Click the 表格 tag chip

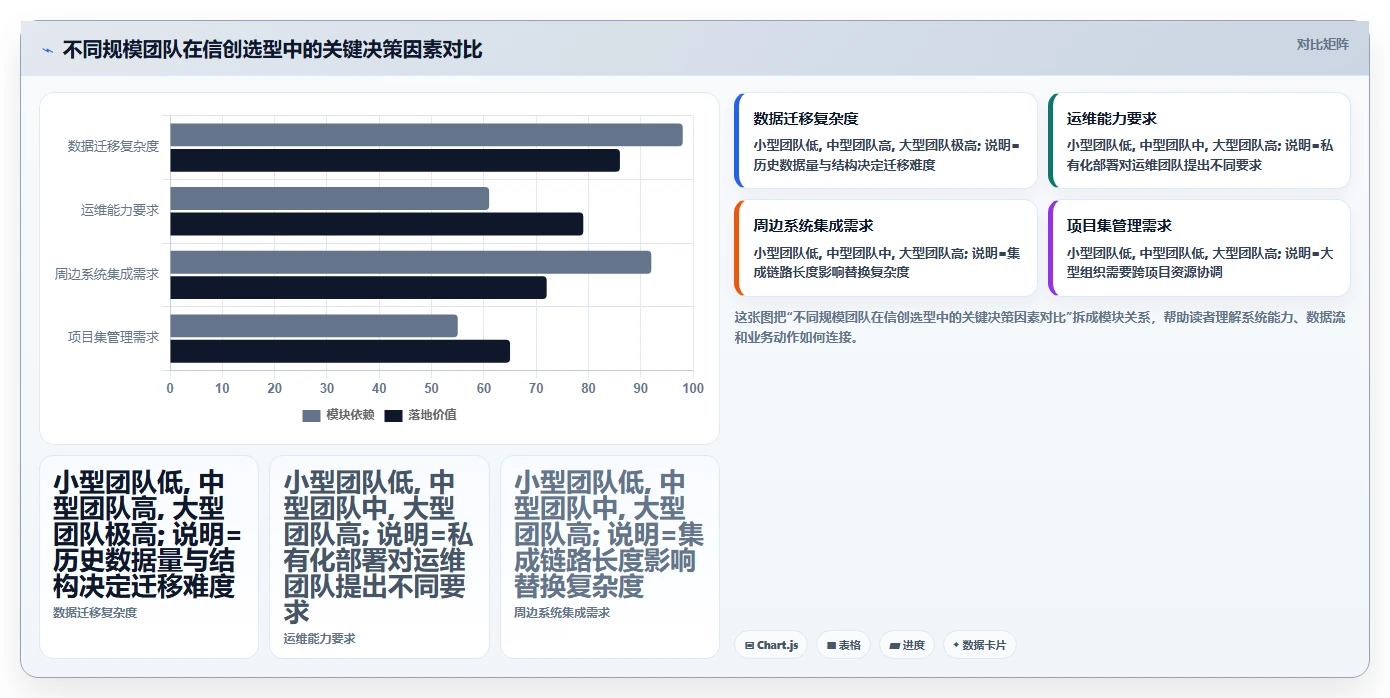point(843,645)
